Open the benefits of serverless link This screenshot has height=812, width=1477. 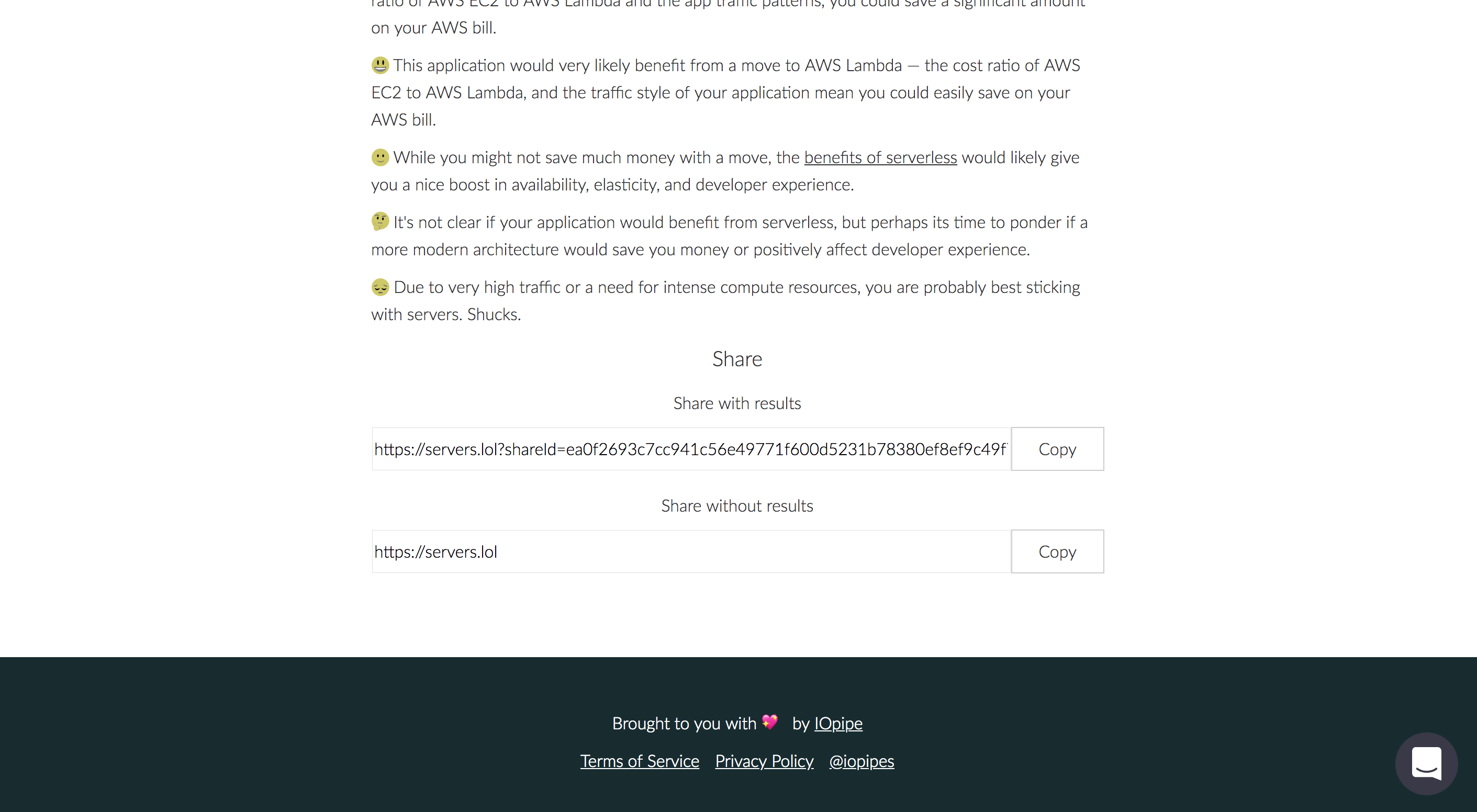click(881, 157)
